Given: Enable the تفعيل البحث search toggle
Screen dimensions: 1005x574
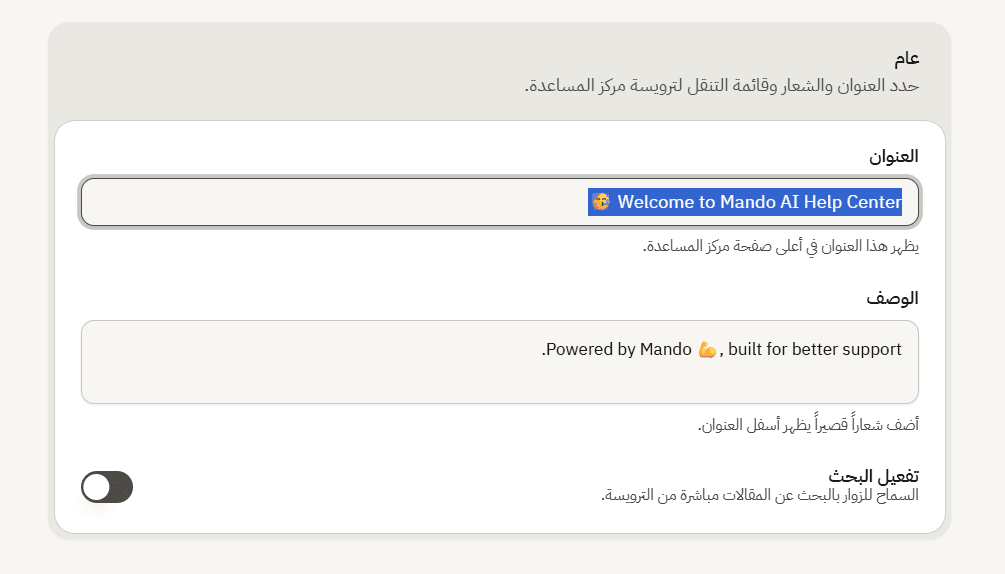Looking at the screenshot, I should click(x=107, y=487).
